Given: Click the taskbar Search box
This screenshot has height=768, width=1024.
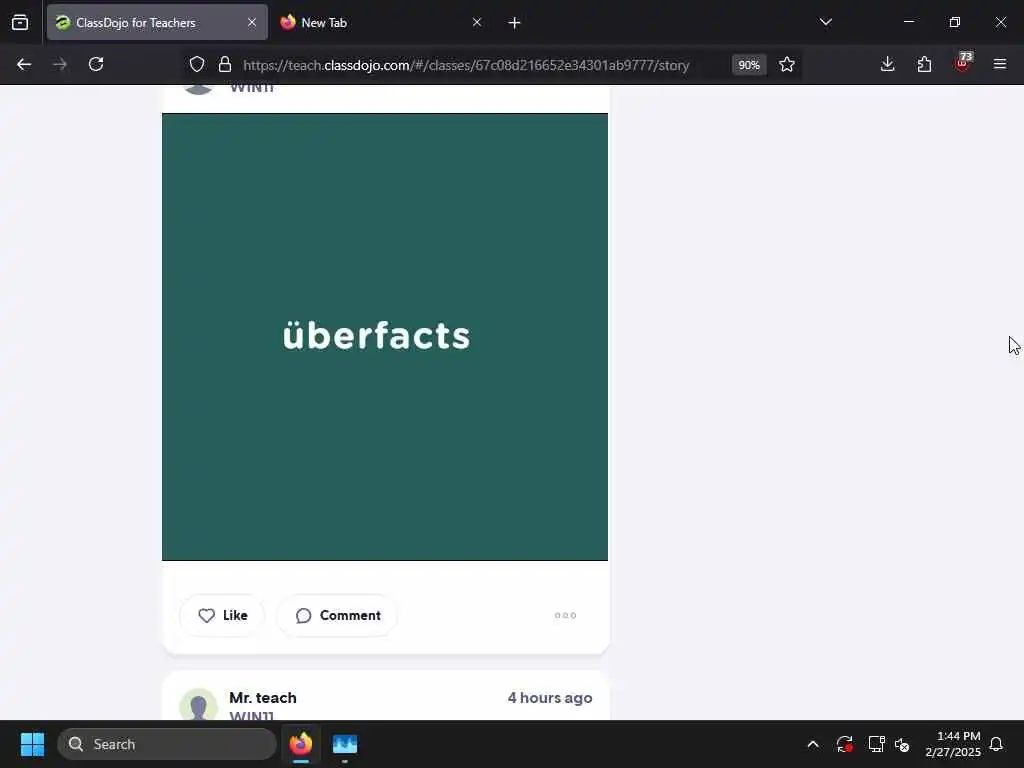Looking at the screenshot, I should [x=167, y=744].
